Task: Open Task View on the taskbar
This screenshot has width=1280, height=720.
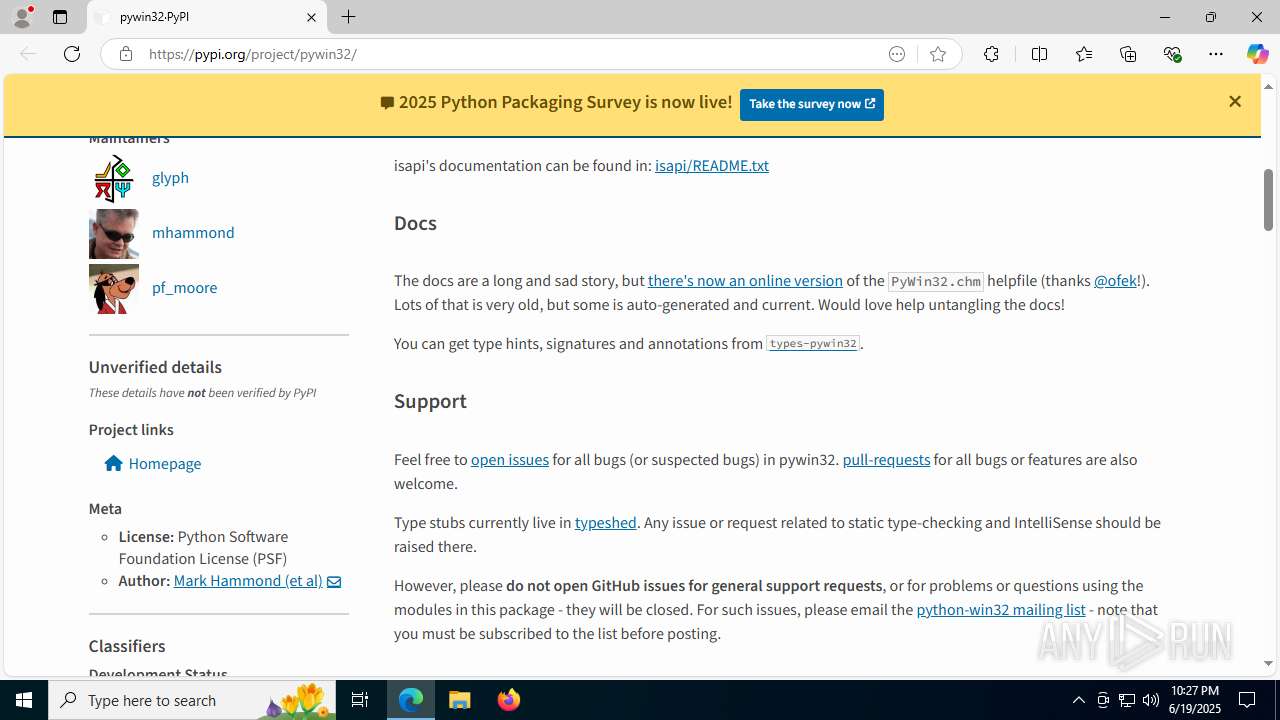Action: click(x=360, y=700)
